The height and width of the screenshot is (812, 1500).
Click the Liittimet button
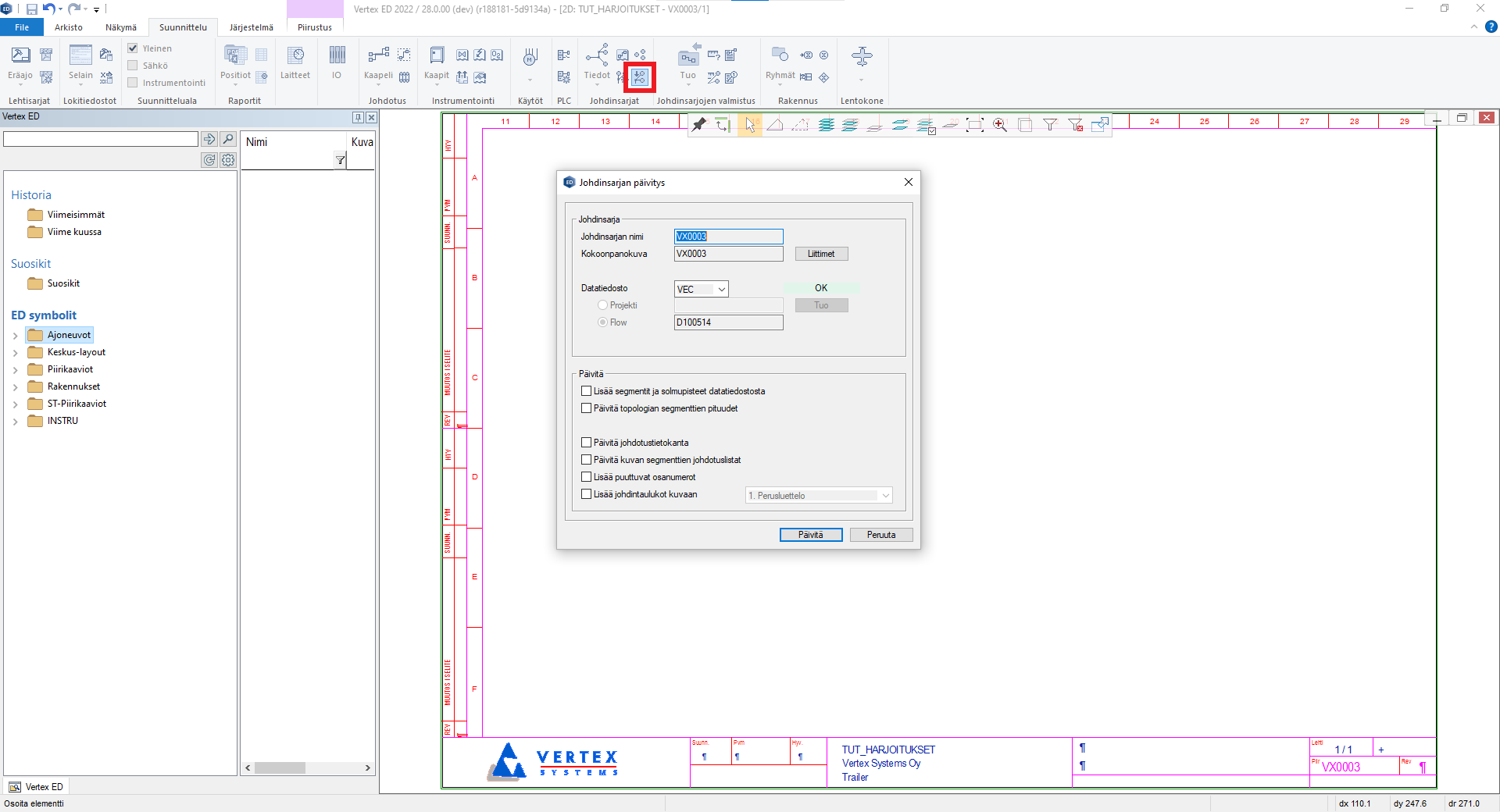point(821,254)
